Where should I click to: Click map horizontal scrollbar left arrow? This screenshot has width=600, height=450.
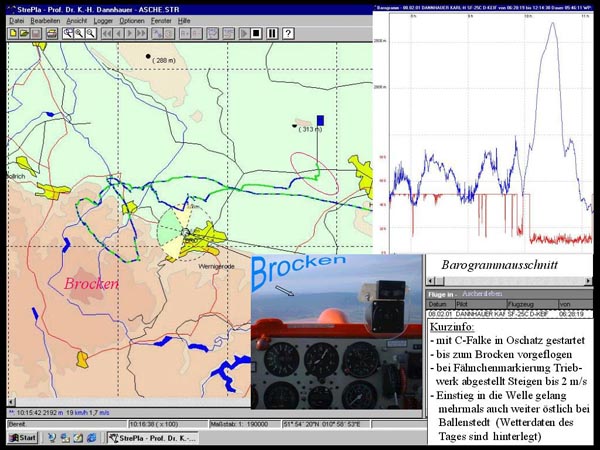[x=11, y=402]
